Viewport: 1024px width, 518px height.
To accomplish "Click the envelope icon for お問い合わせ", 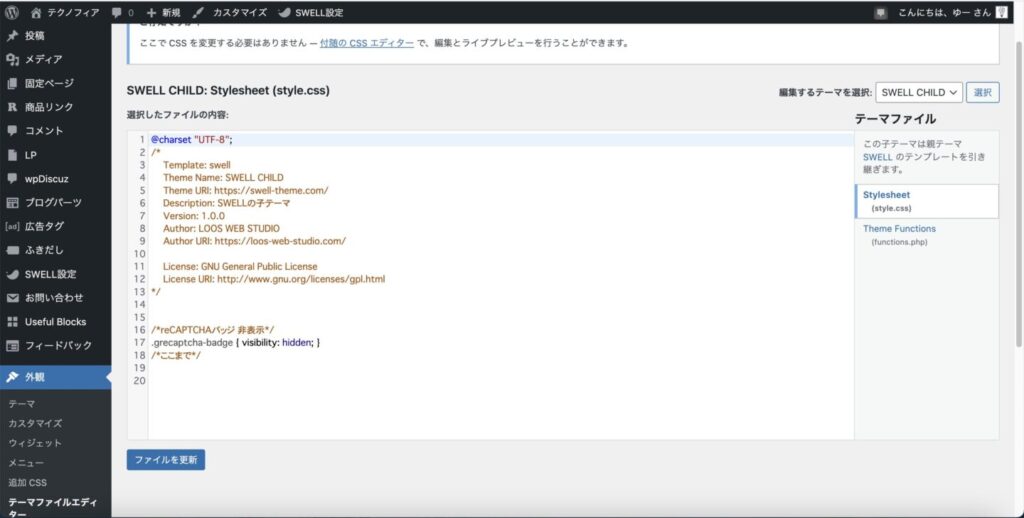I will point(12,298).
